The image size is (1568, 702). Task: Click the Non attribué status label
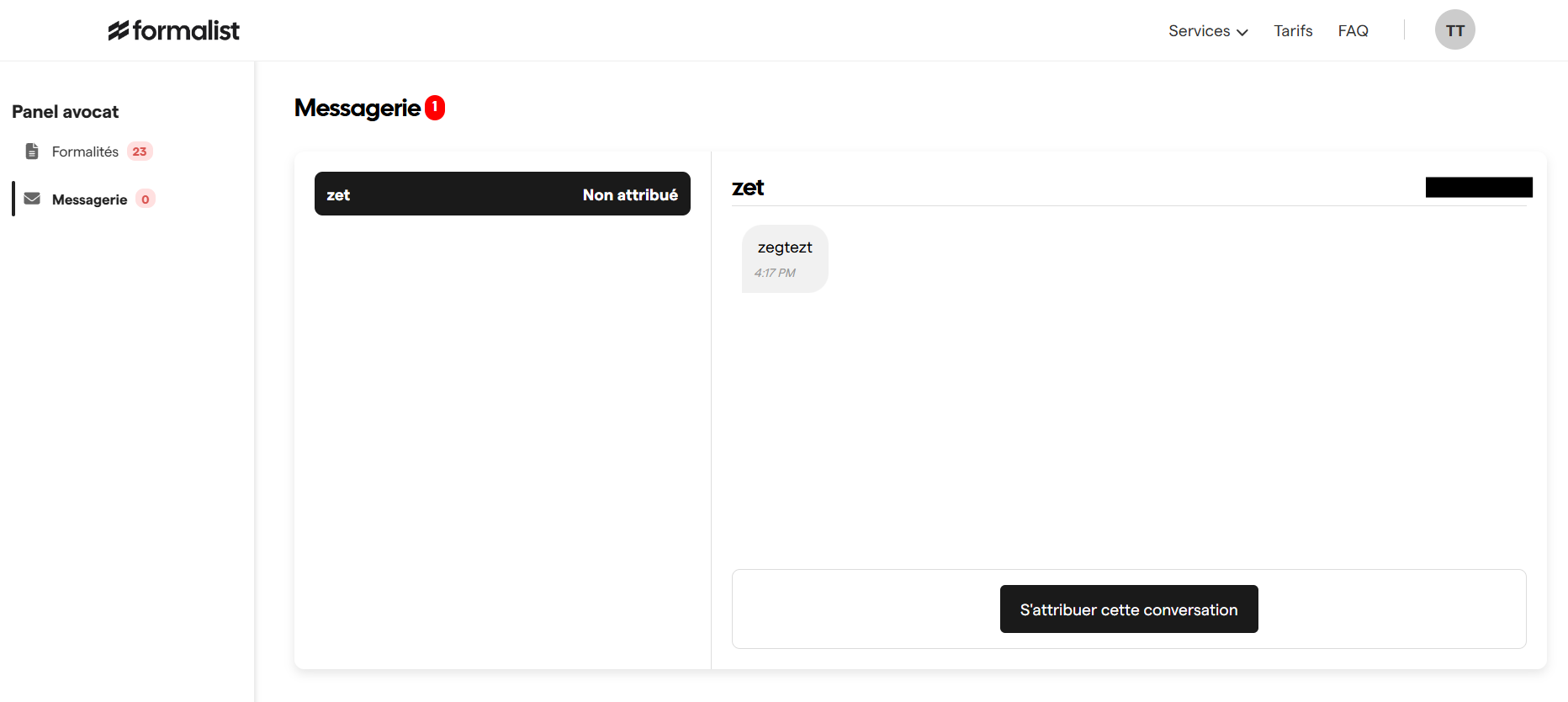[630, 195]
